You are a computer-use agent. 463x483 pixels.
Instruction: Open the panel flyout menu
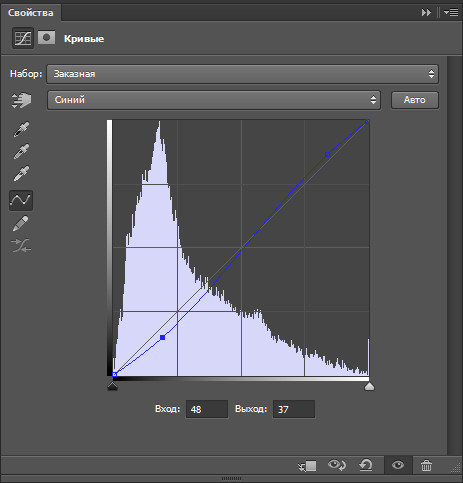point(451,13)
